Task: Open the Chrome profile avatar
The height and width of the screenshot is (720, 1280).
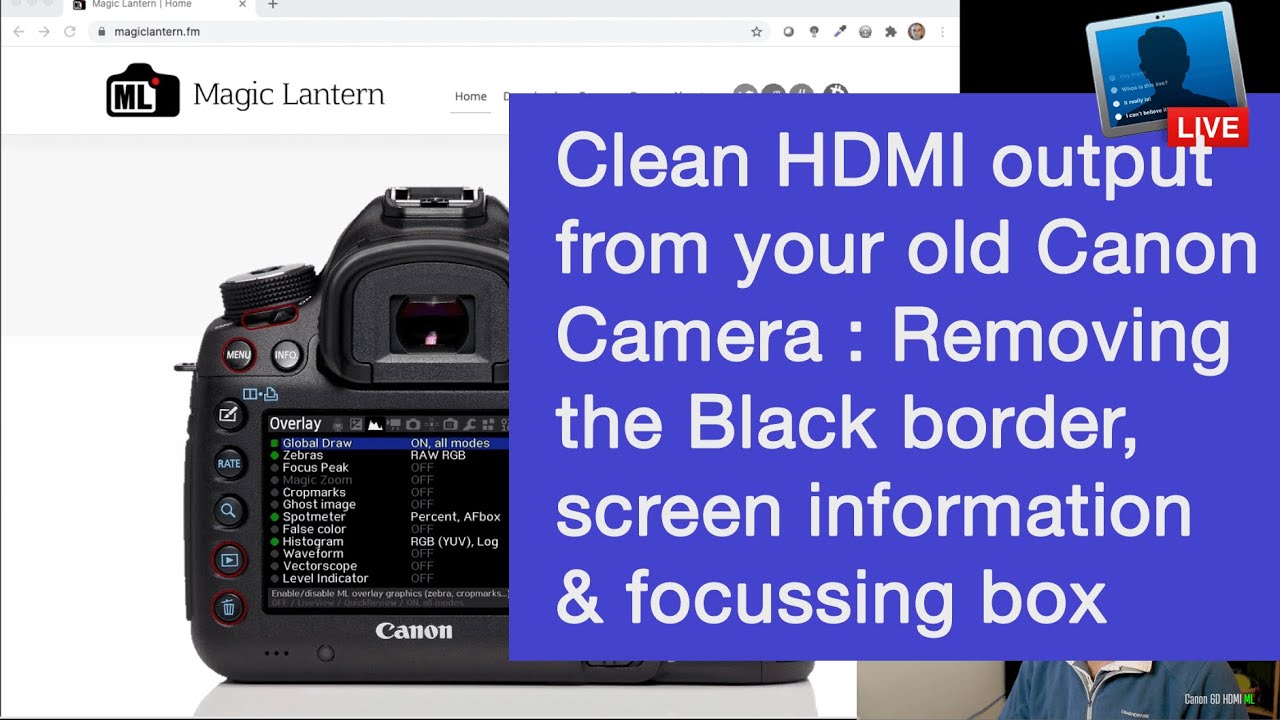Action: coord(917,32)
